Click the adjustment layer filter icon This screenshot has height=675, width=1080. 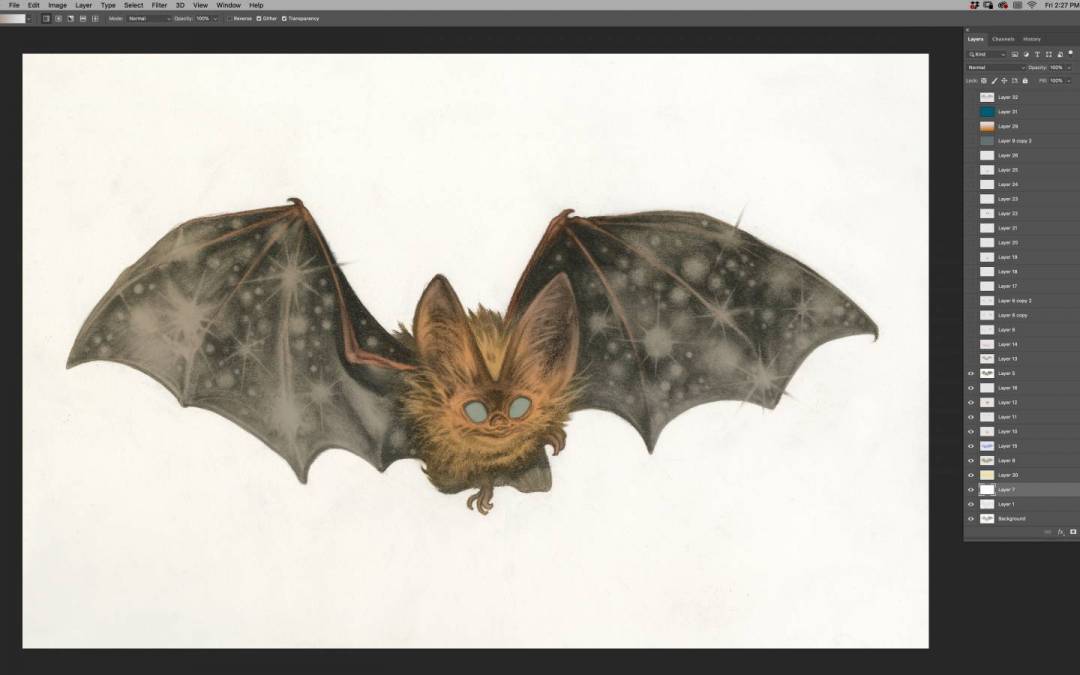click(1026, 54)
